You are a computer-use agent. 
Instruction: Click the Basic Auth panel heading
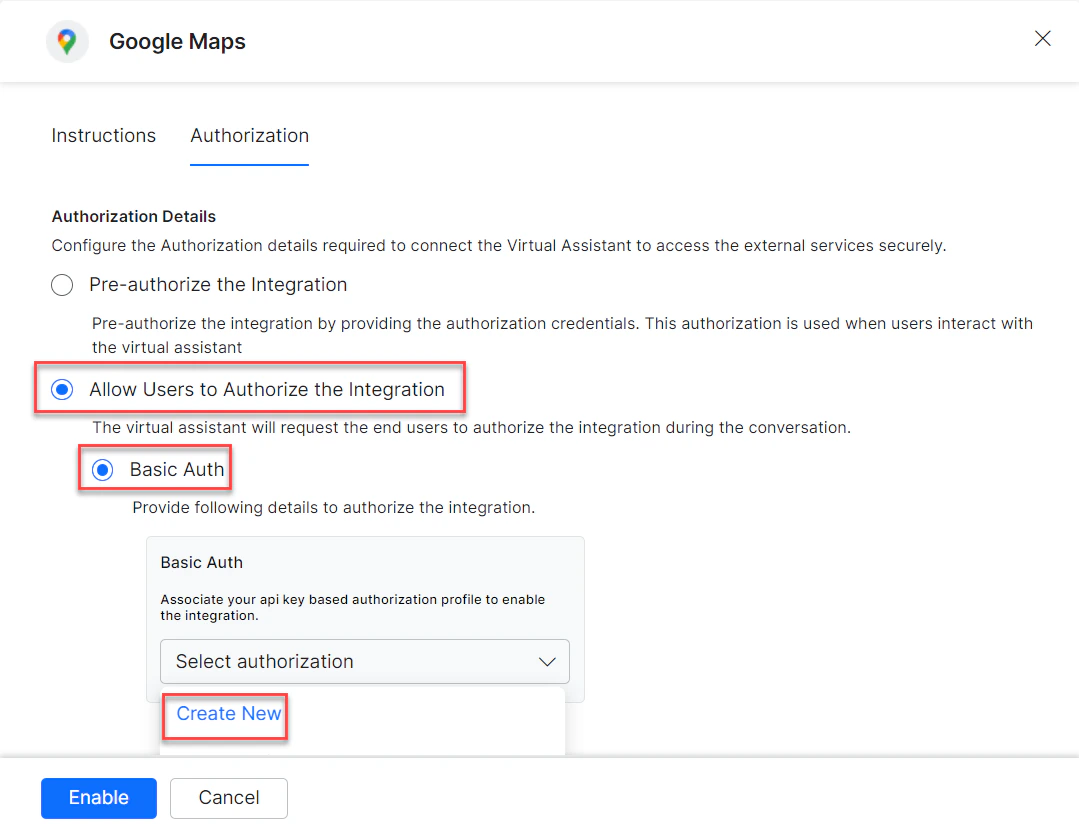click(x=201, y=562)
